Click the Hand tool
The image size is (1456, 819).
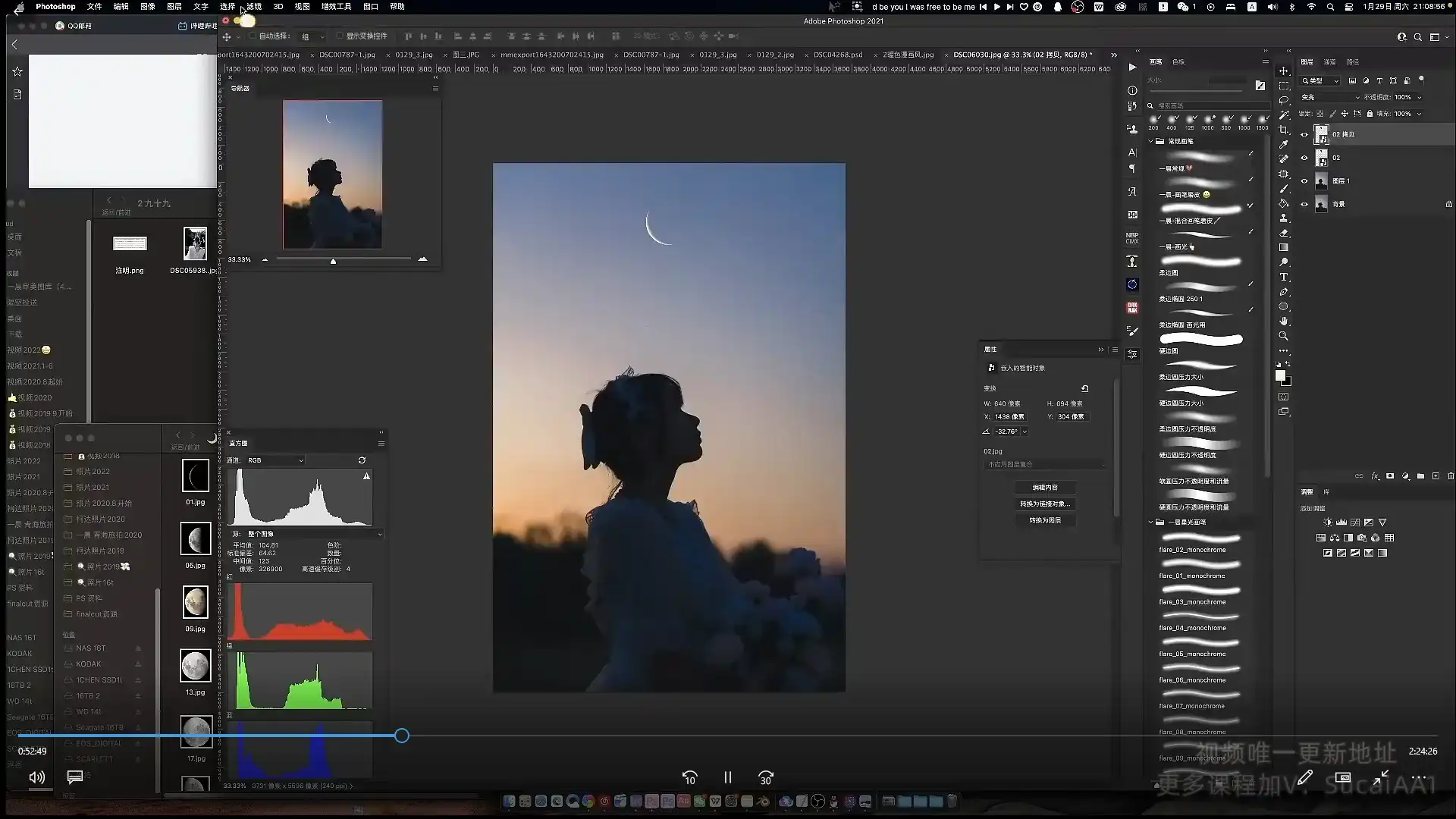point(1284,321)
